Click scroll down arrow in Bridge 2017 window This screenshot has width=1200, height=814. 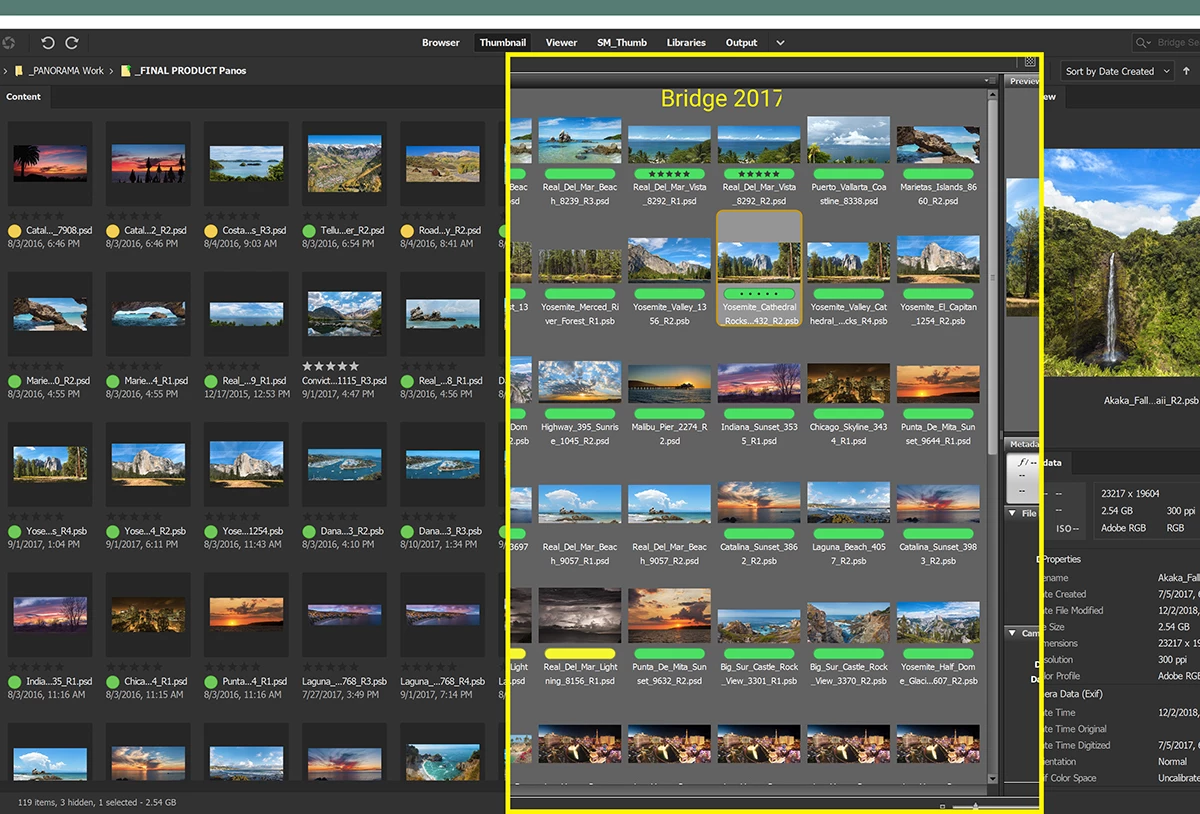pyautogui.click(x=992, y=779)
